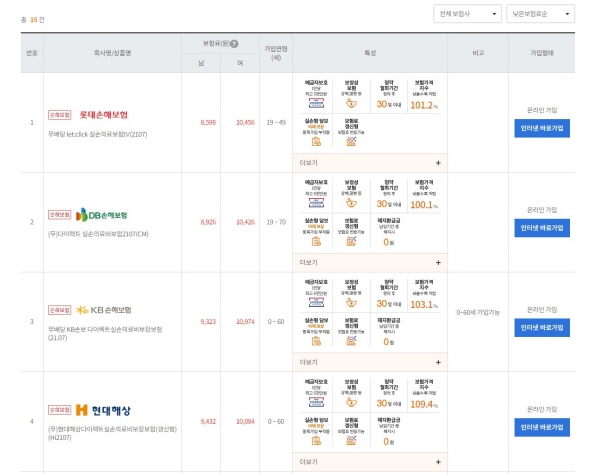Click 인터넷 바로가입 for DB손해보험
This screenshot has height=474, width=600.
click(542, 228)
